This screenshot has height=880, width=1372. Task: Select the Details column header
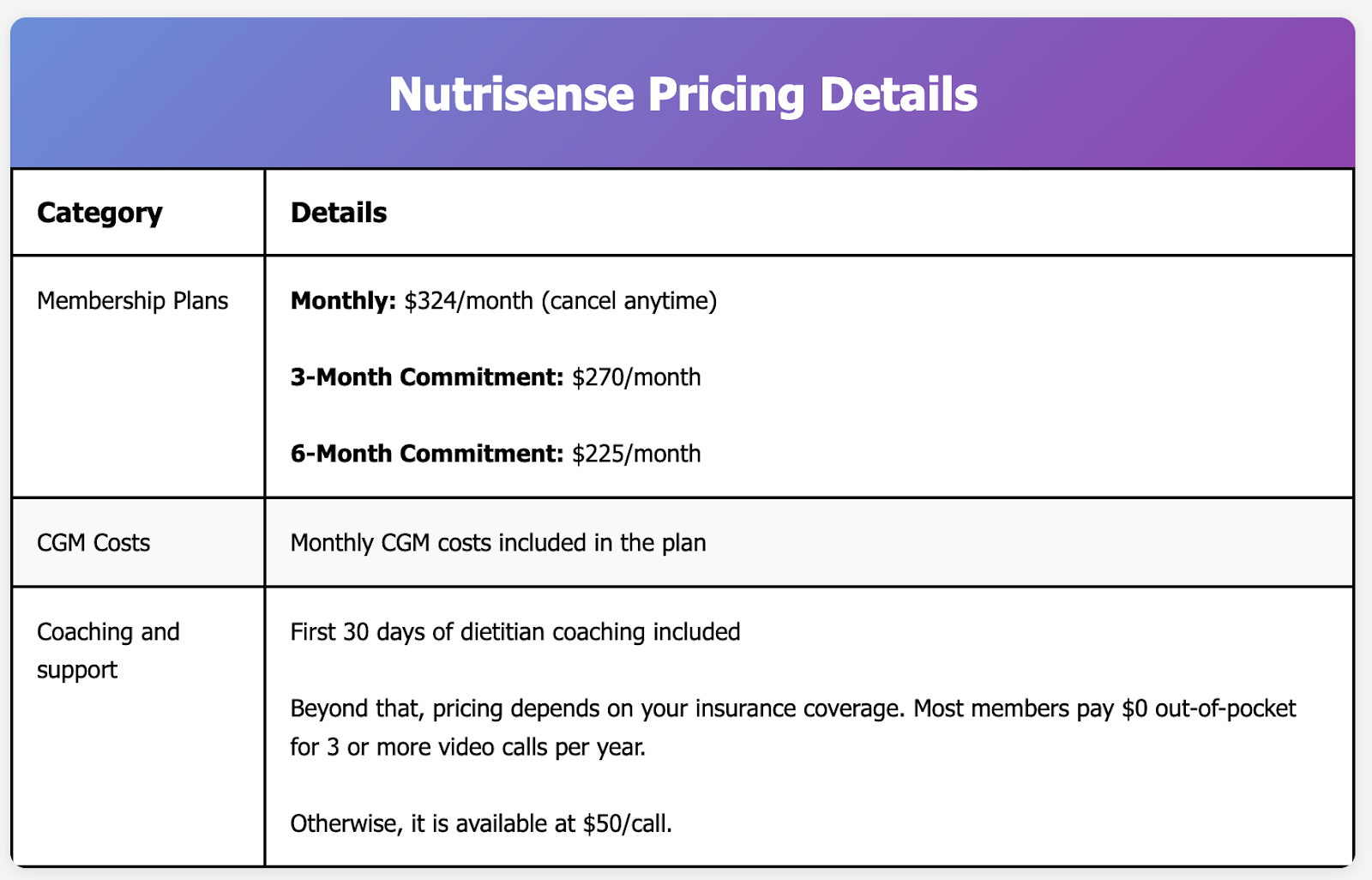(339, 213)
